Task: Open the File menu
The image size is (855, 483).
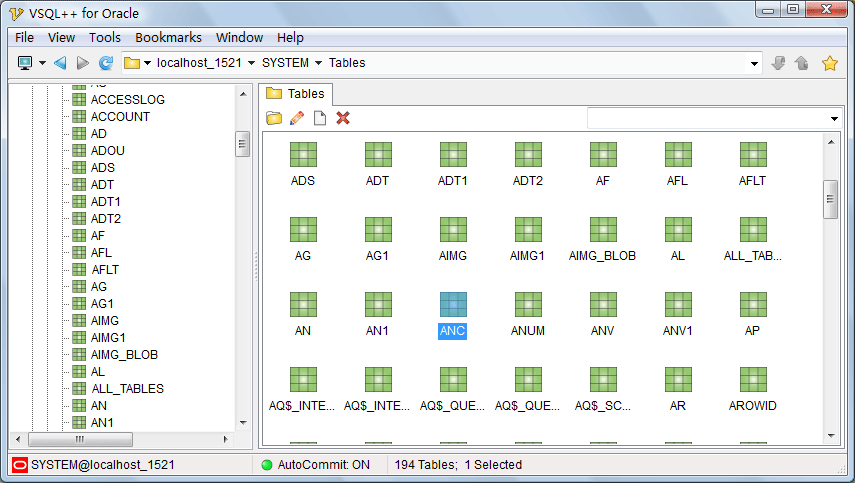Action: coord(25,38)
